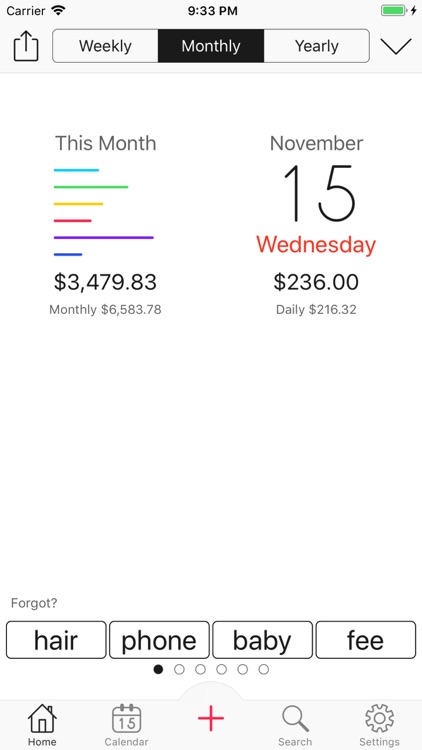Select the second page indicator dot
422x750 pixels.
[179, 669]
